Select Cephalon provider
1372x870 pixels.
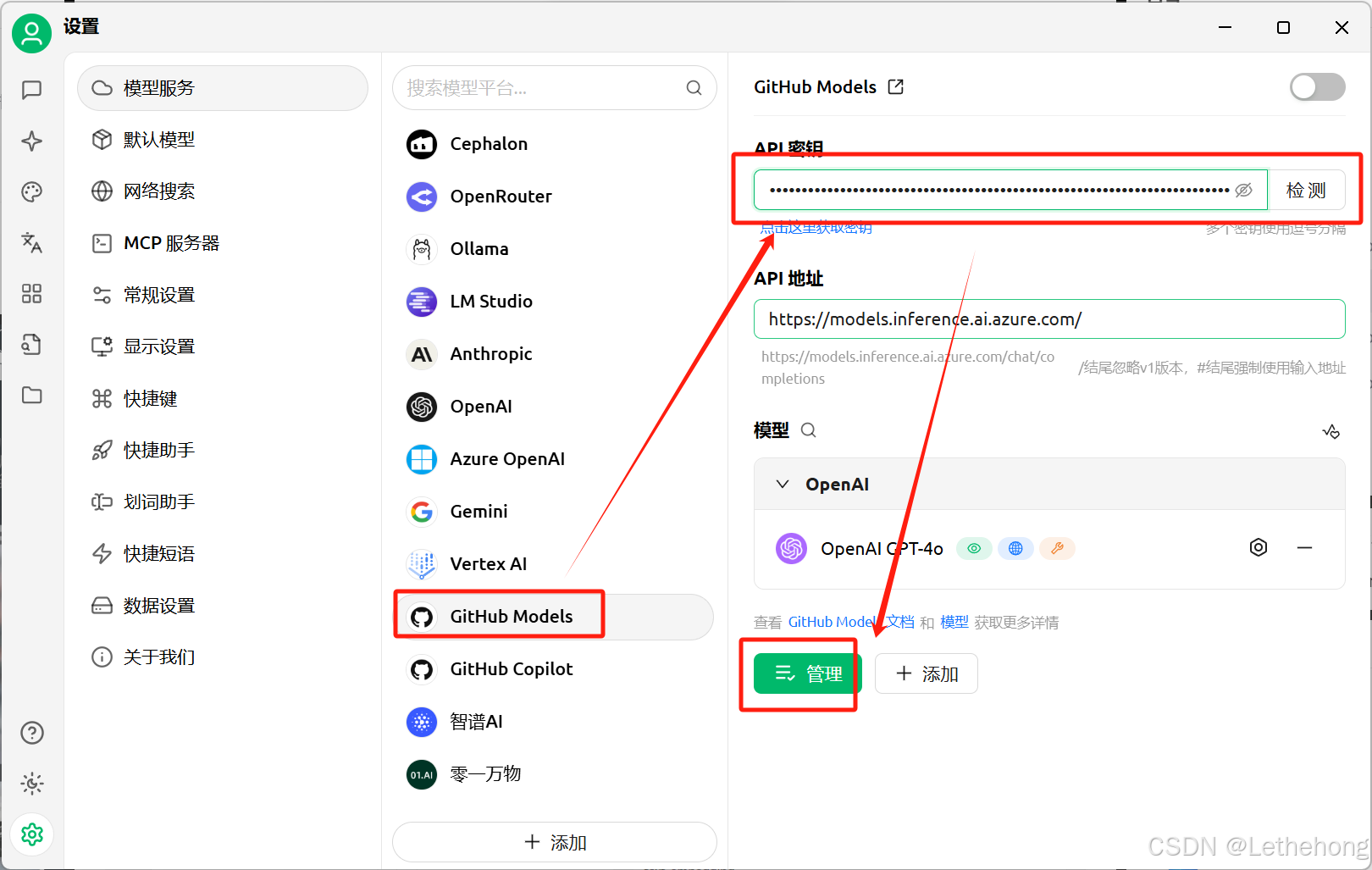pyautogui.click(x=555, y=144)
